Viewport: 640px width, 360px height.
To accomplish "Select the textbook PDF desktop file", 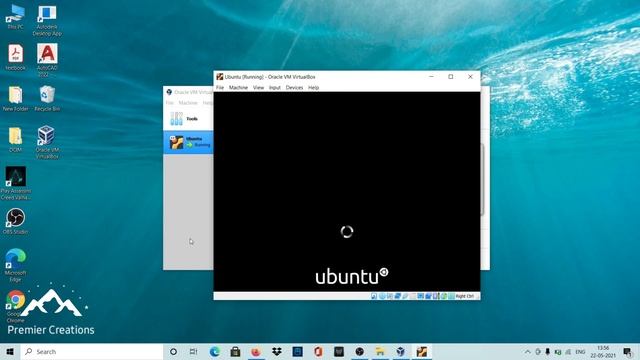I will coord(16,57).
